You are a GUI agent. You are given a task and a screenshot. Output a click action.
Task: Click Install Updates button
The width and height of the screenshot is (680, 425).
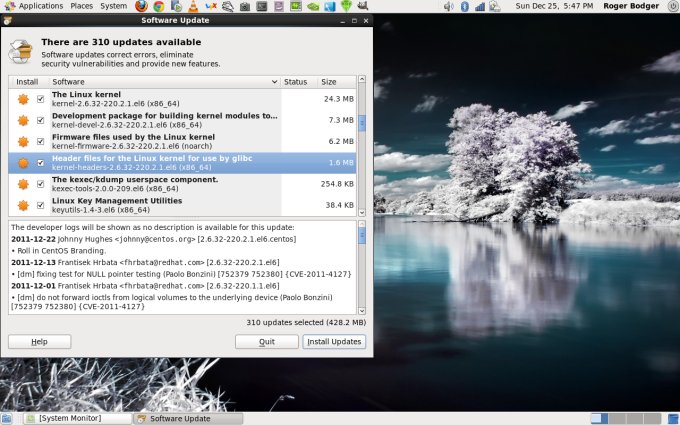pyautogui.click(x=334, y=342)
